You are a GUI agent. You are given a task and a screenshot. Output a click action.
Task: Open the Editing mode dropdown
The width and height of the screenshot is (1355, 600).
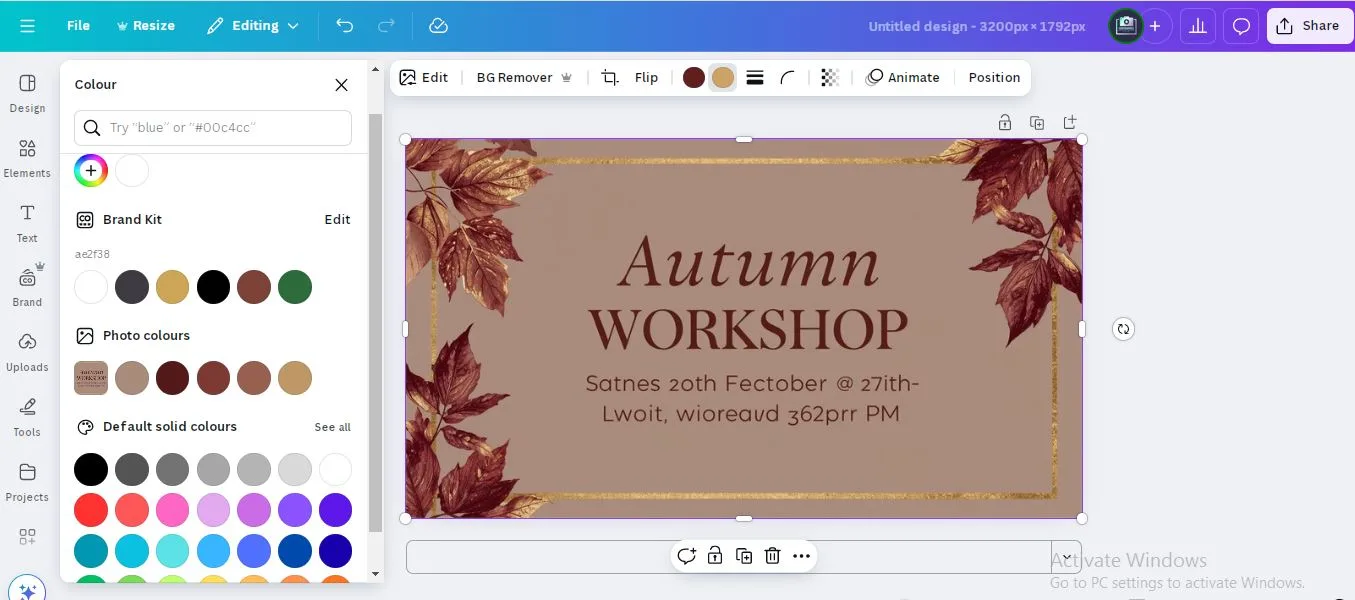click(254, 26)
